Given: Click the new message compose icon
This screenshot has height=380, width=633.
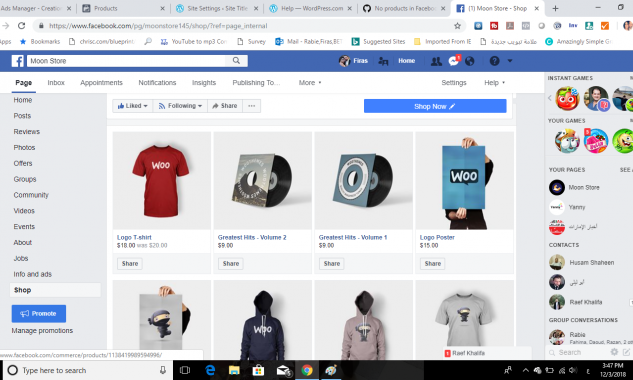Looking at the screenshot, I should 626,352.
